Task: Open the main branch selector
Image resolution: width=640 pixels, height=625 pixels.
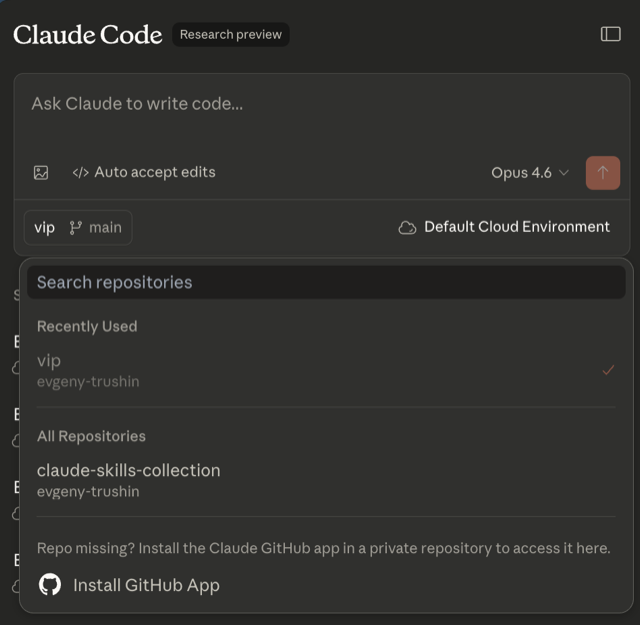Action: coord(96,227)
